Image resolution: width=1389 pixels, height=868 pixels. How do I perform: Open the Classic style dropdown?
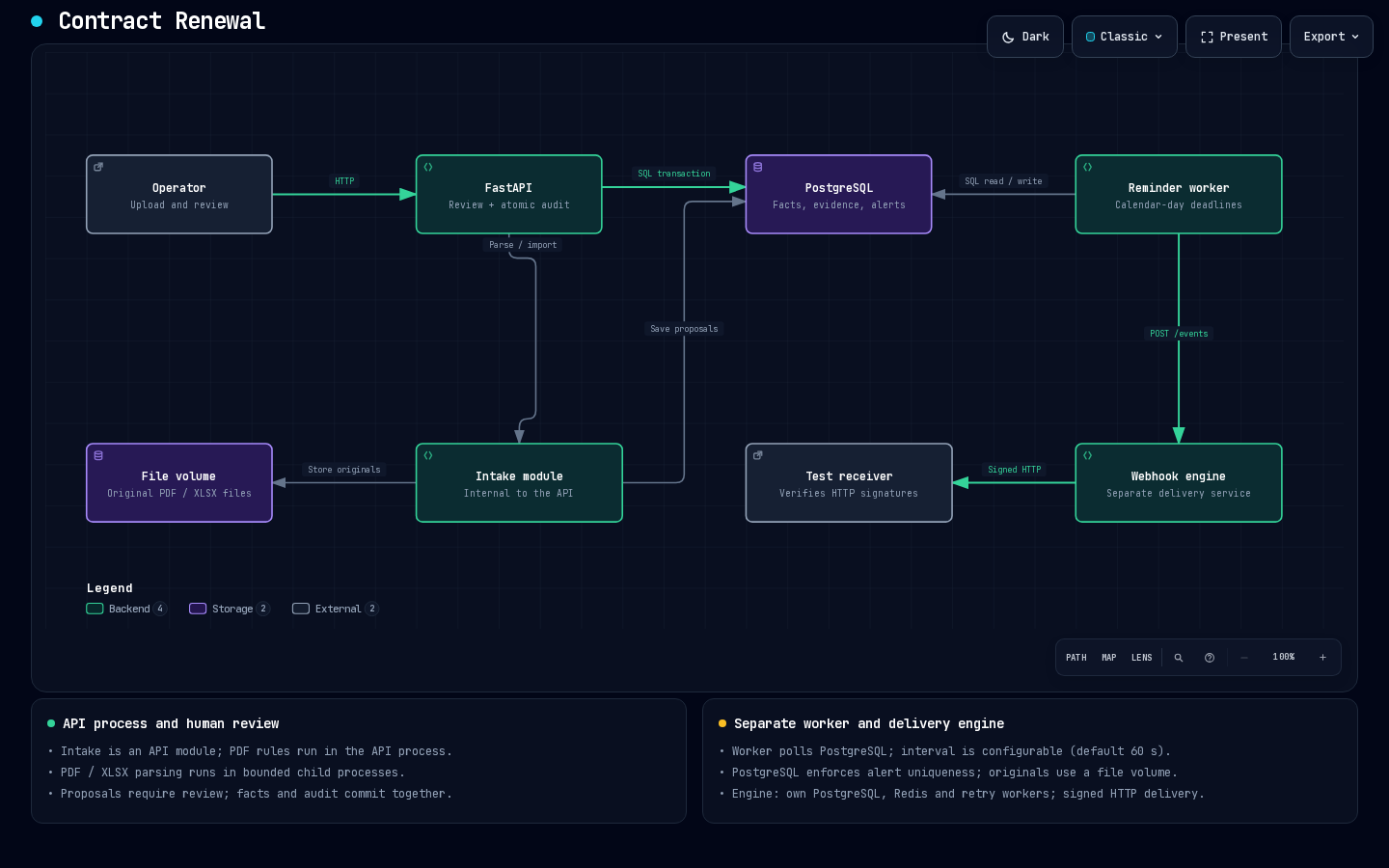[1124, 37]
